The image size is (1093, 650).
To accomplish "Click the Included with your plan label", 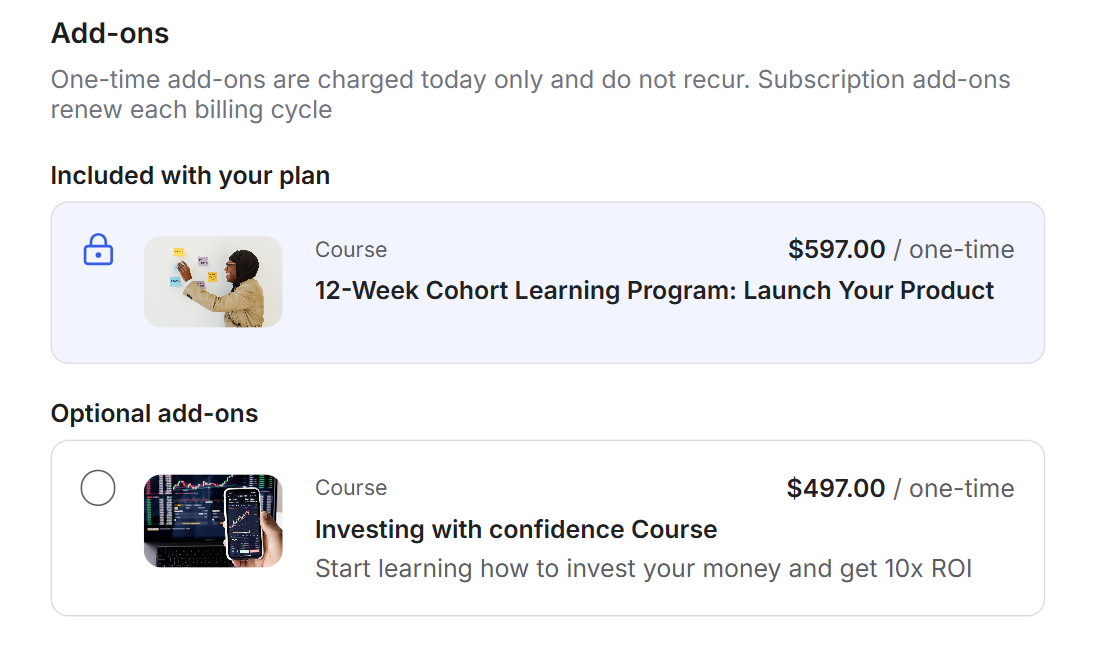I will pos(190,176).
